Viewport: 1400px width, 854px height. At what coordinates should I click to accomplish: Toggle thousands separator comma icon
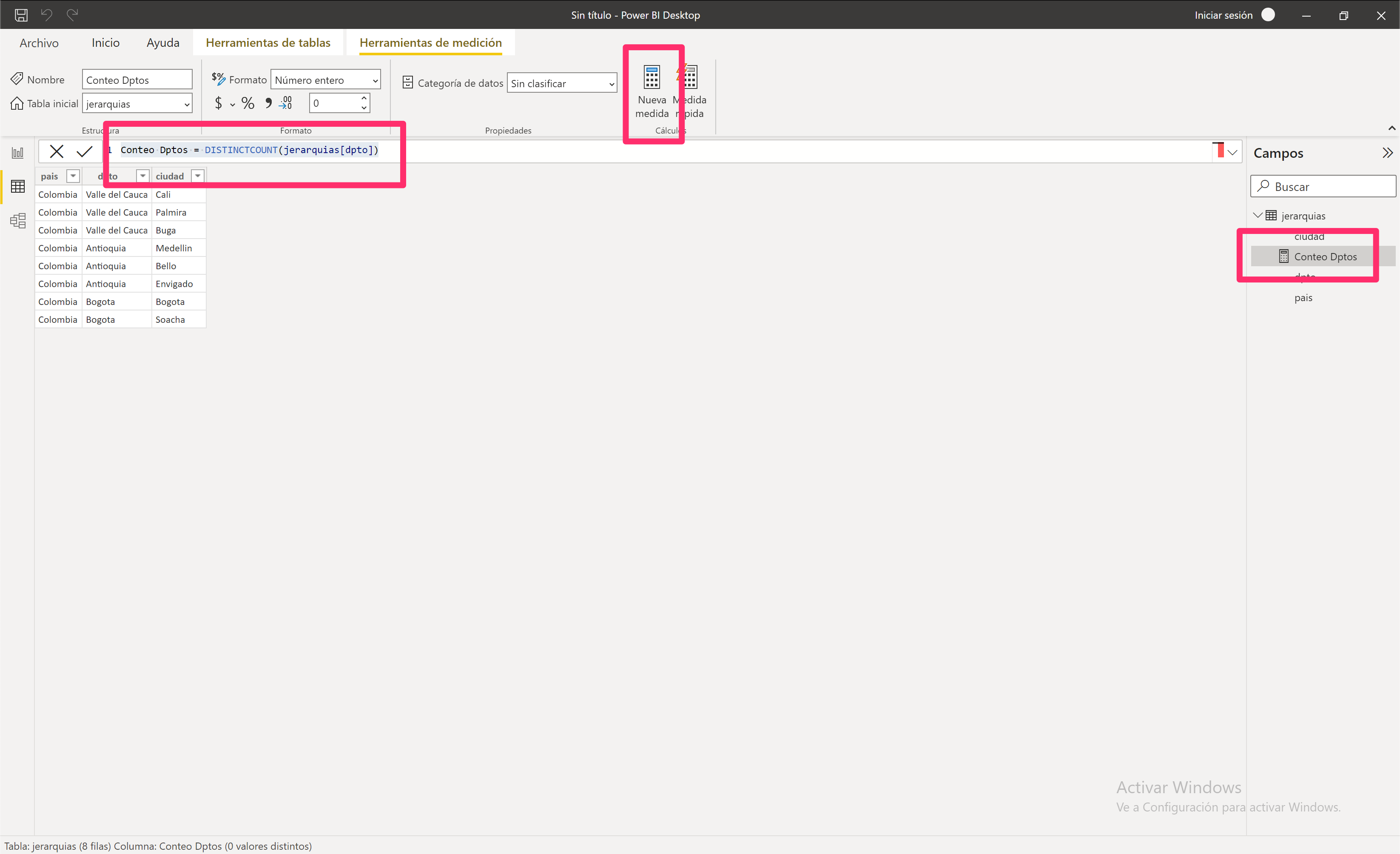coord(268,103)
